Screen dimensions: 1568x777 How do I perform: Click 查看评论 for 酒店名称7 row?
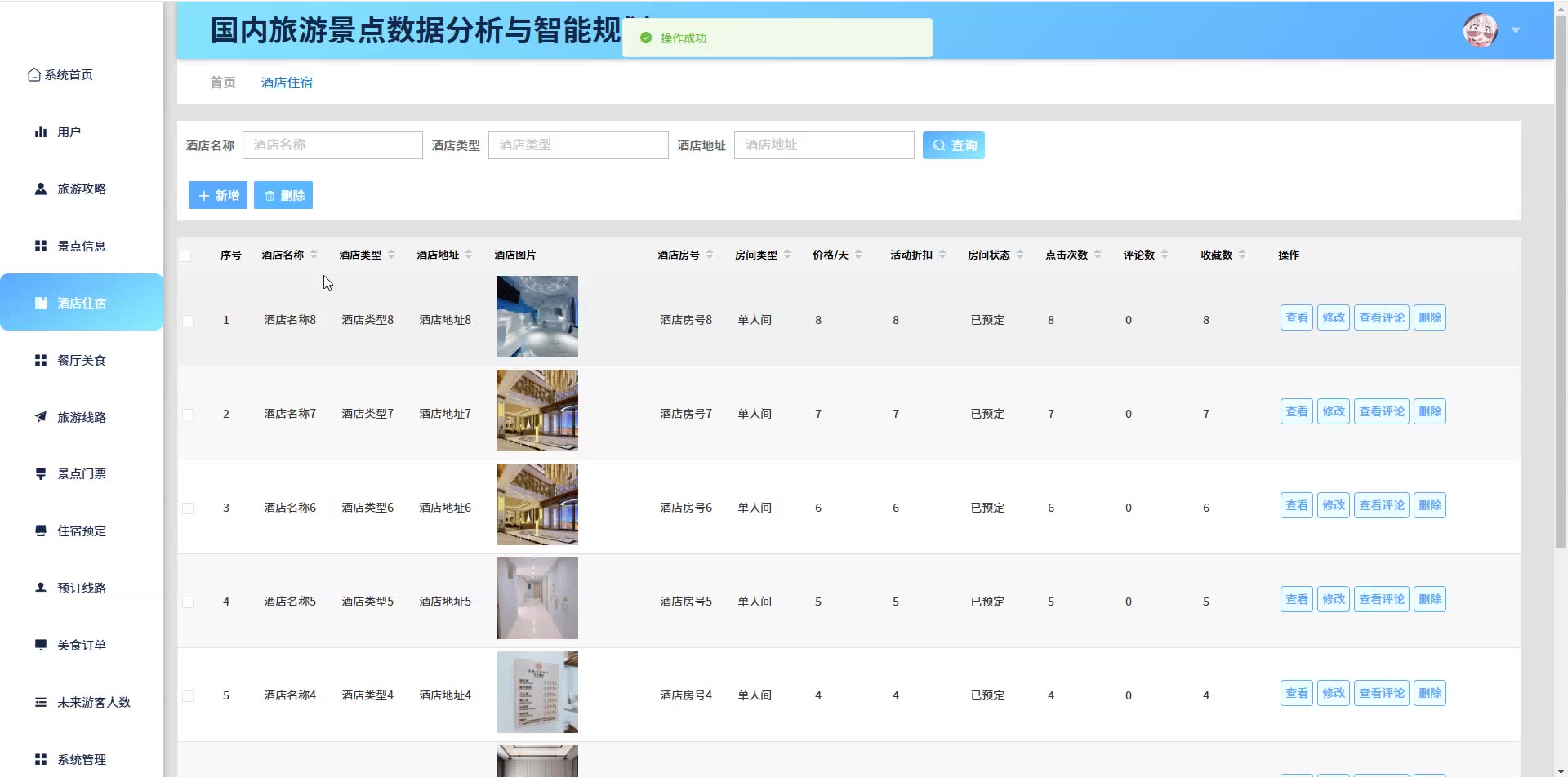(x=1381, y=411)
